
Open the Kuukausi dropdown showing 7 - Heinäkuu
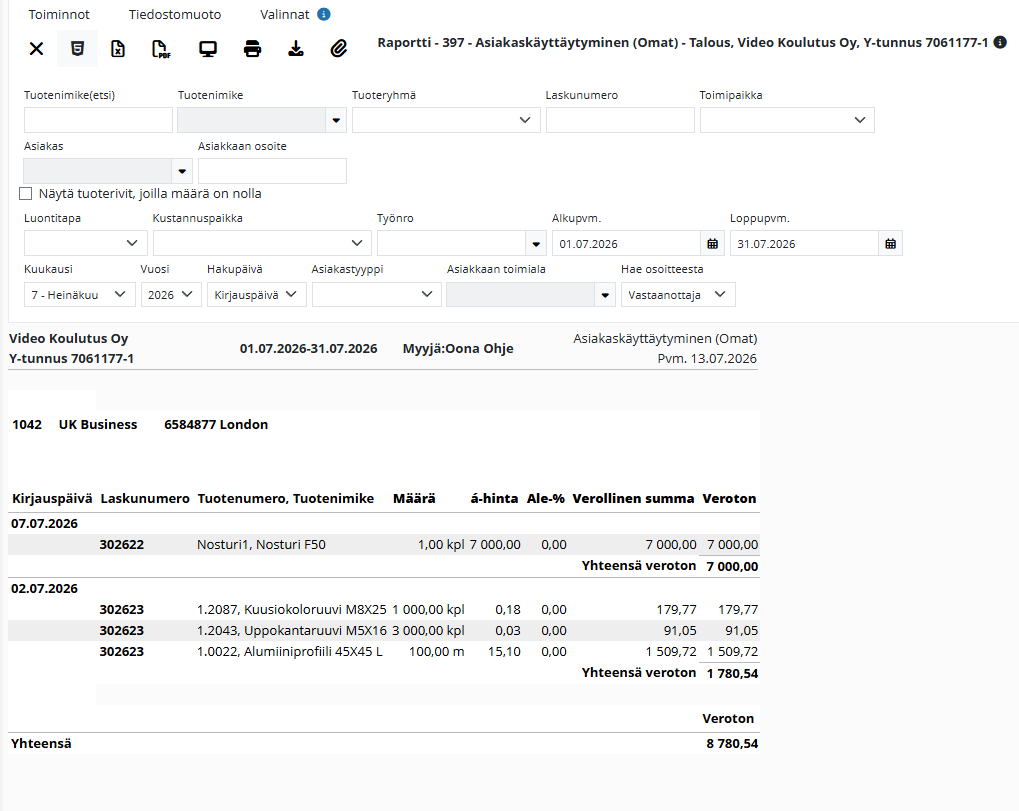(x=79, y=294)
